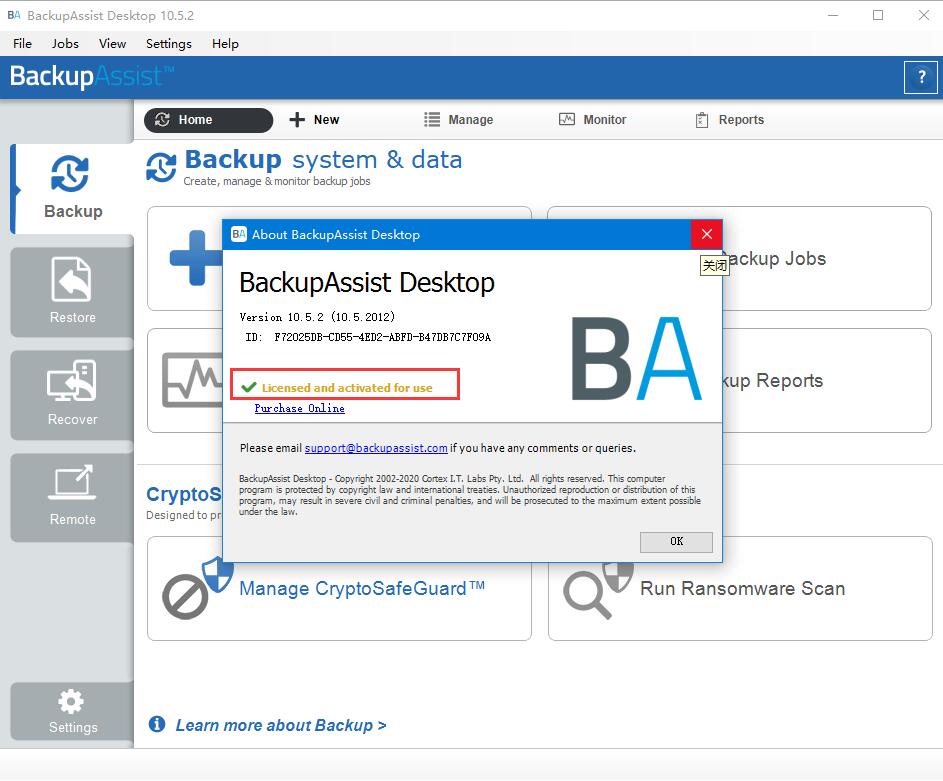Viewport: 943px width, 781px height.
Task: Open the Settings menu in menu bar
Action: pyautogui.click(x=168, y=43)
